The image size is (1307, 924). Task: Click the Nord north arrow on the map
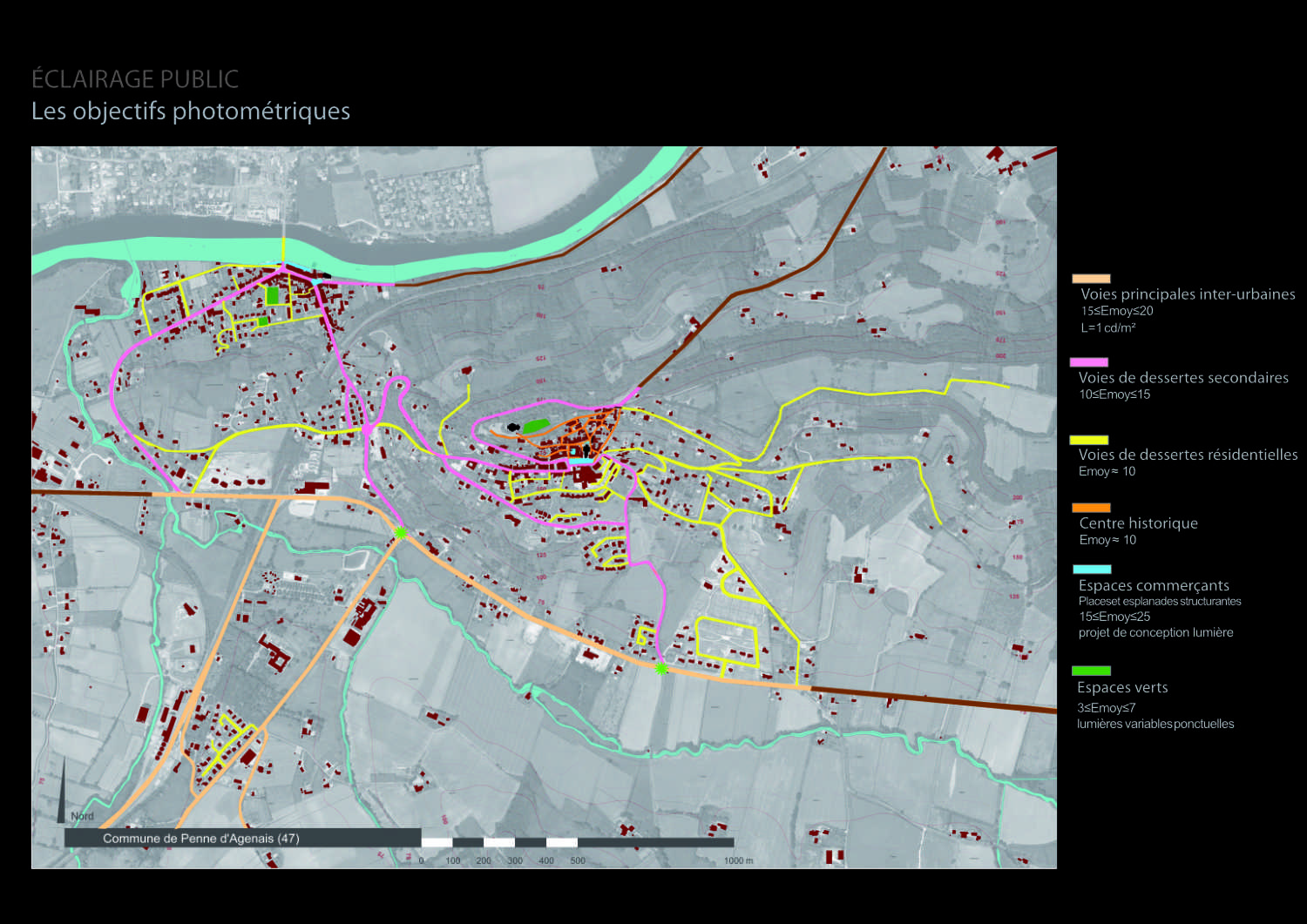pyautogui.click(x=63, y=791)
